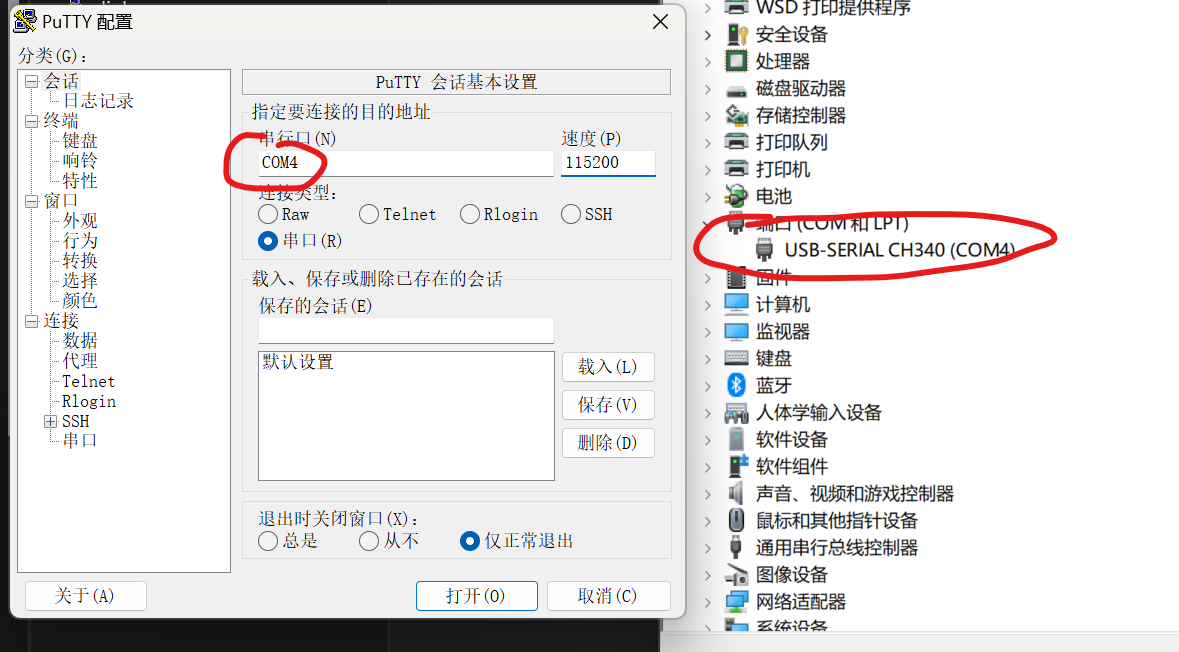Click the keyboard (键盘) device icon
The height and width of the screenshot is (652, 1179).
[x=736, y=358]
